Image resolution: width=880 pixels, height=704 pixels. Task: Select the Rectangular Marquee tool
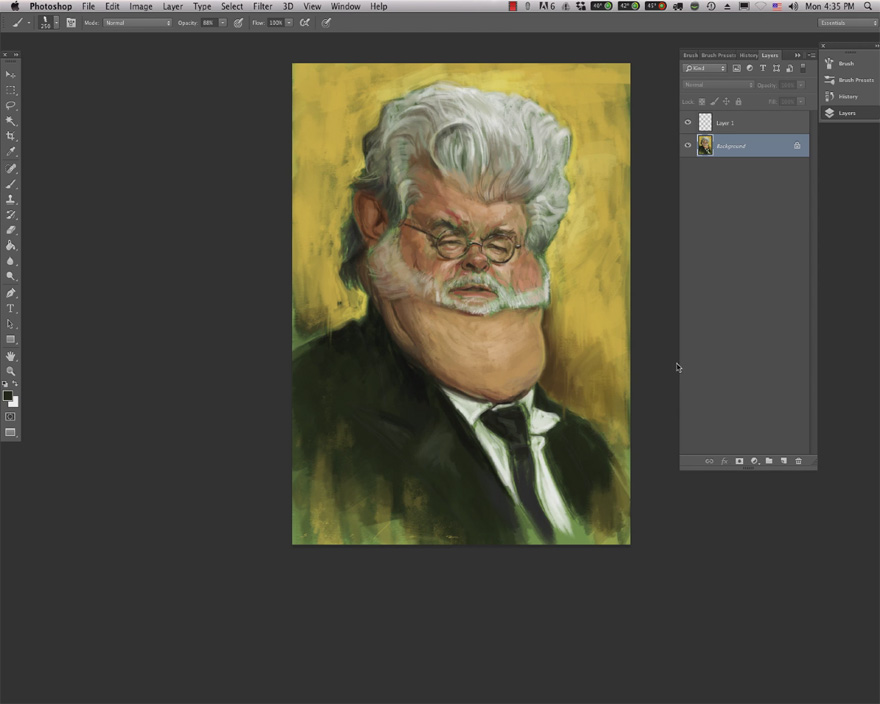(x=10, y=90)
